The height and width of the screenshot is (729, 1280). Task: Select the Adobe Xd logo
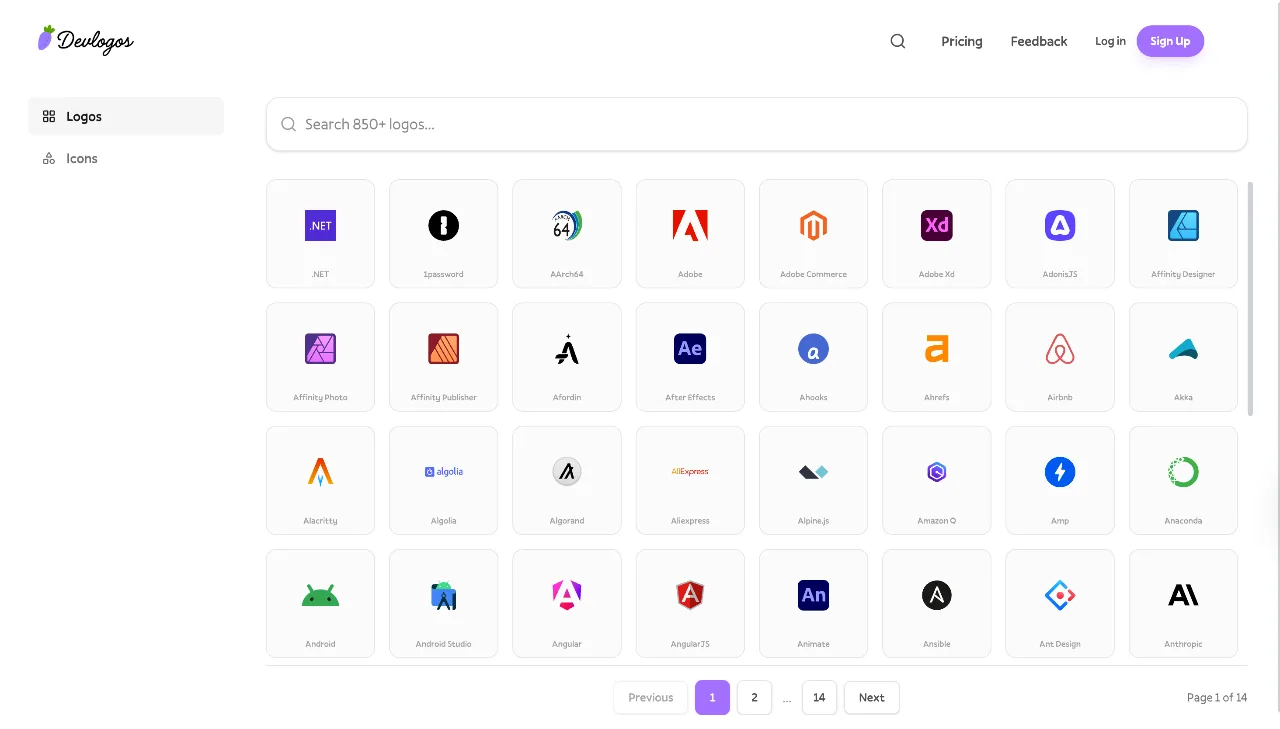click(x=937, y=234)
